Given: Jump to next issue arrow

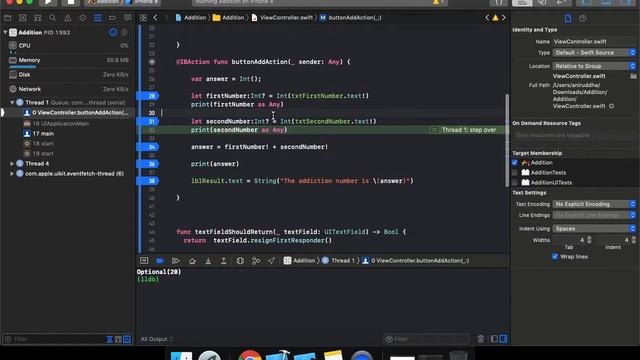Looking at the screenshot, I should pos(504,18).
